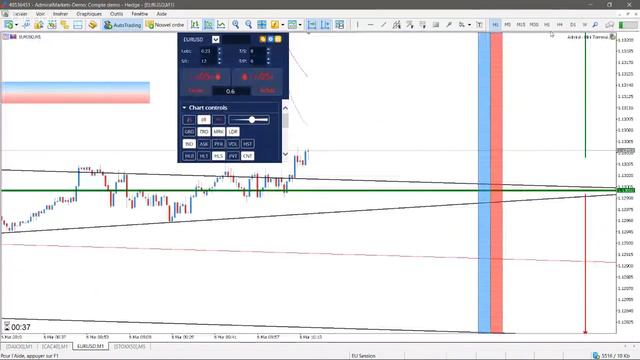Screen dimensions: 640x360
Task: Toggle the auto scroll chart icon
Action: [312, 25]
